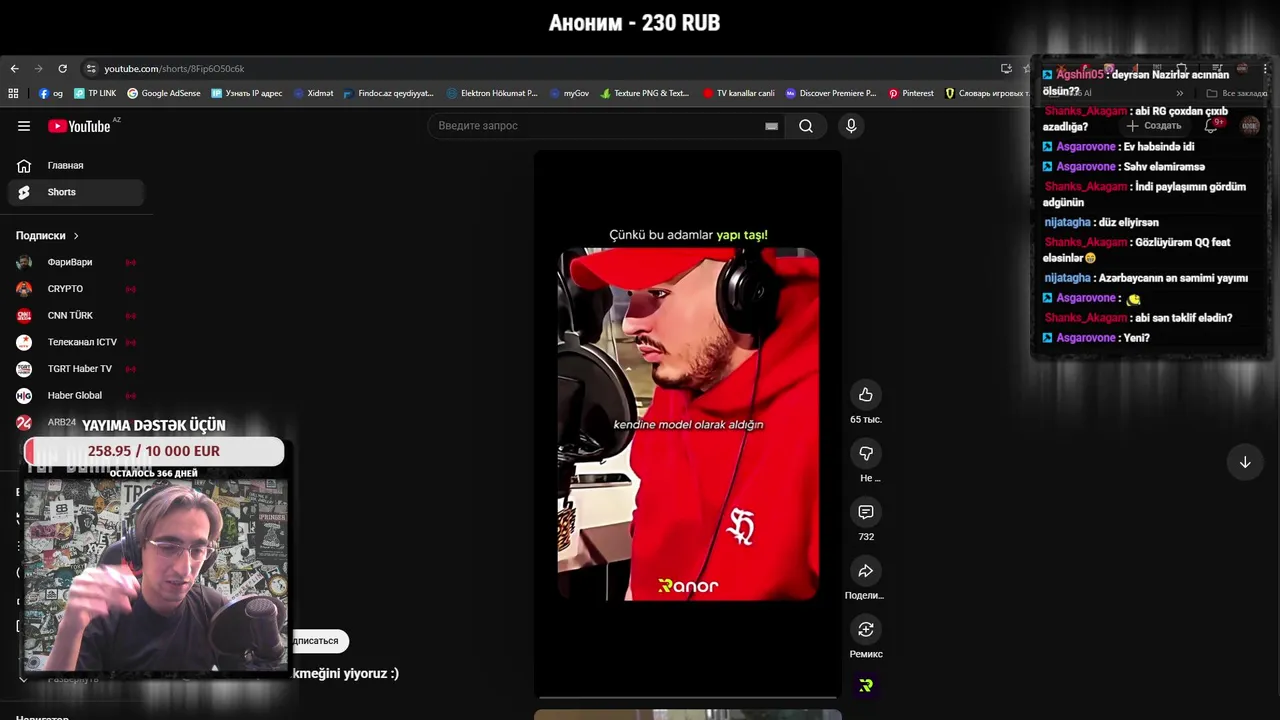Image resolution: width=1280 pixels, height=720 pixels.
Task: Click the Short video player
Action: pos(688,423)
